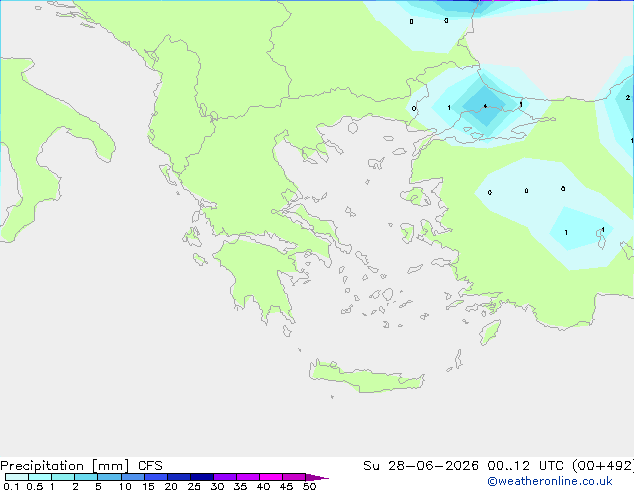Click the "0.1" legend label

(x=11, y=486)
